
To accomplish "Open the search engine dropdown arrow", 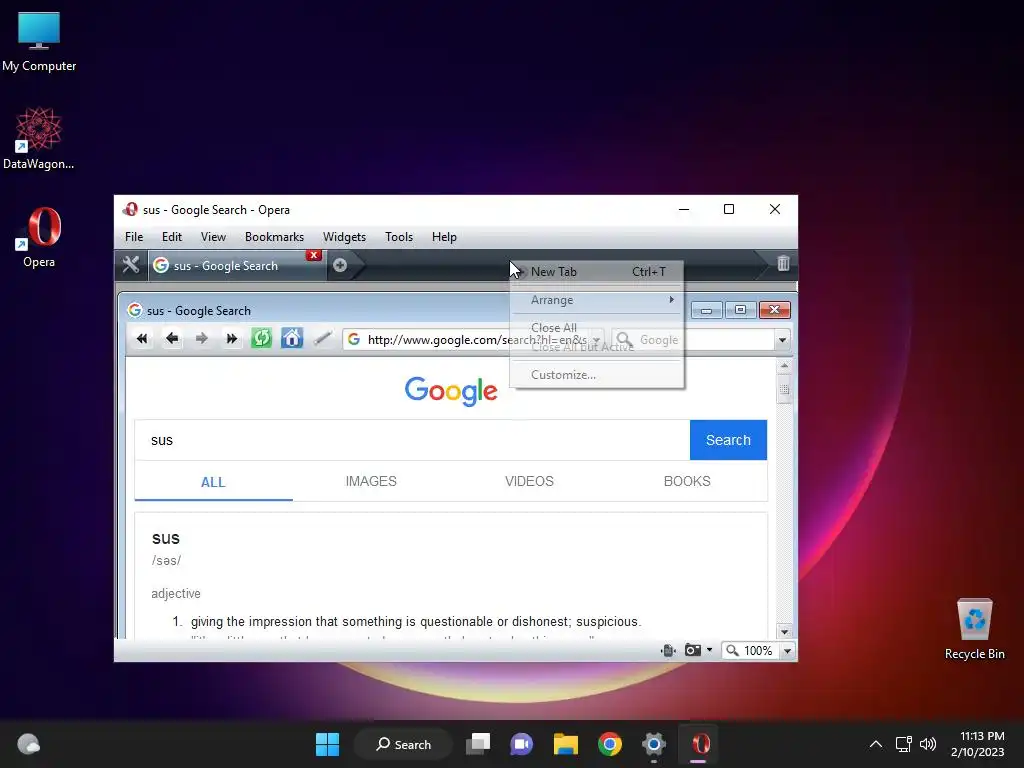I will pos(782,340).
